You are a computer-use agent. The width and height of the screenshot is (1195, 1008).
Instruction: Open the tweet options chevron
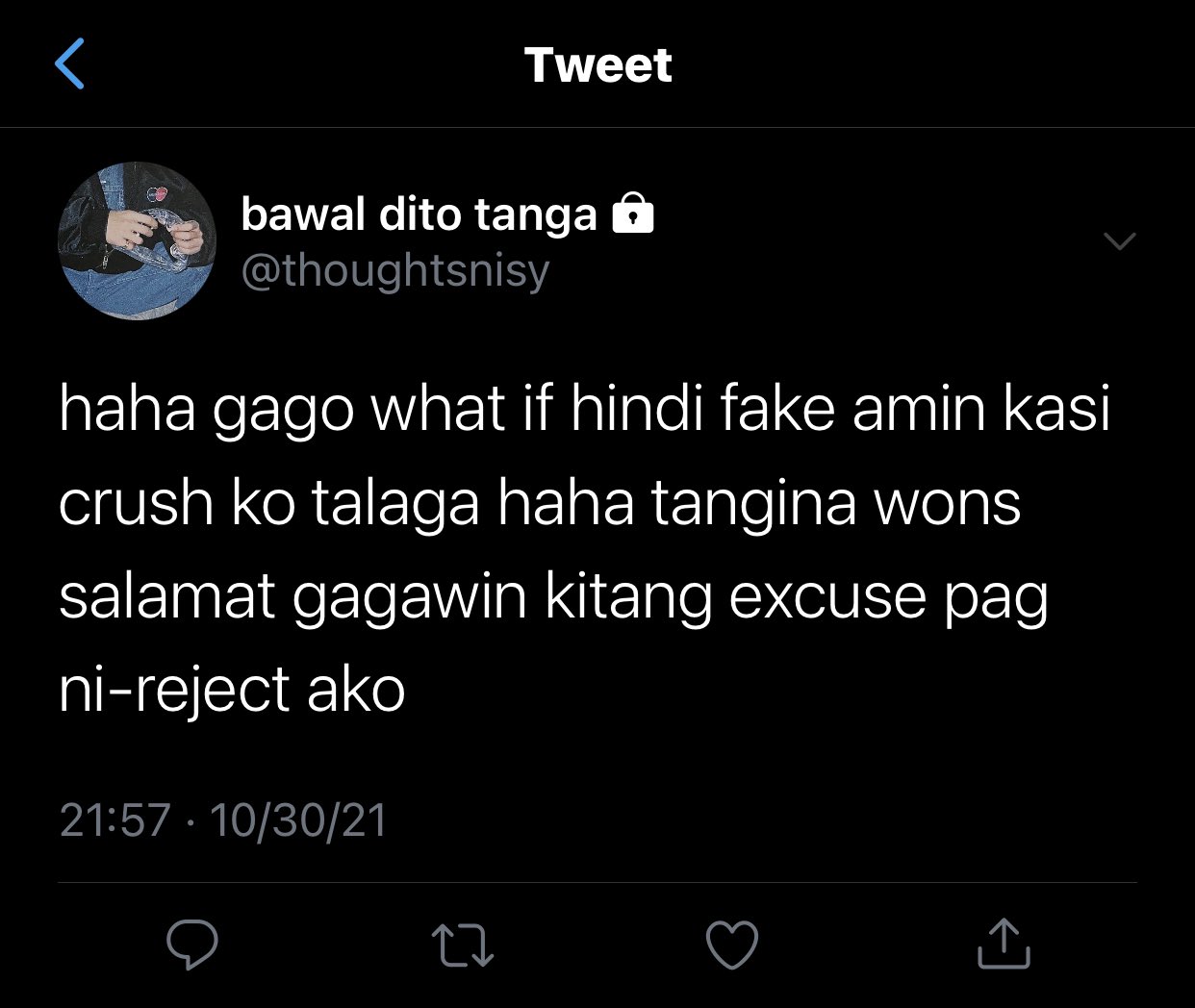(x=1120, y=241)
